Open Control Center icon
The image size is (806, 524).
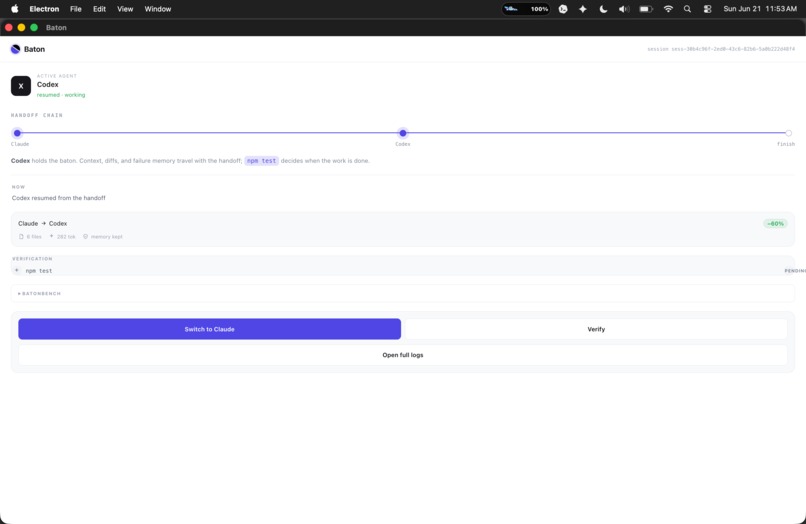pyautogui.click(x=707, y=9)
